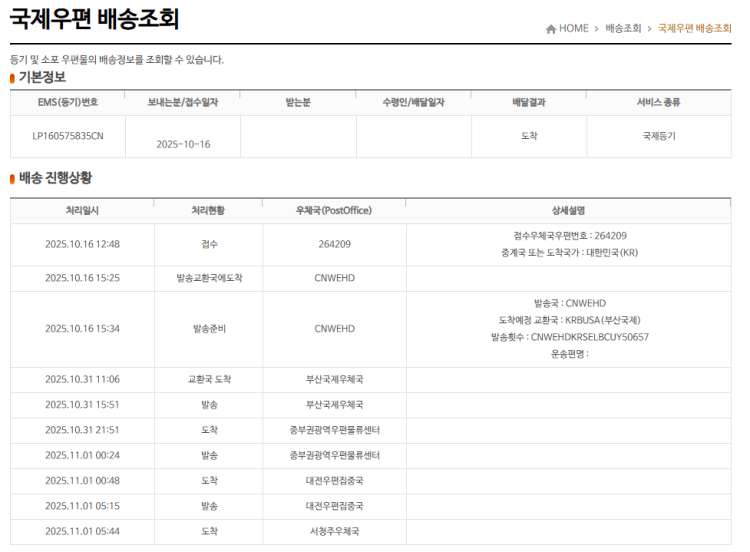The width and height of the screenshot is (750, 552).
Task: Go to the 배송조회 breadcrumb link
Action: point(623,29)
